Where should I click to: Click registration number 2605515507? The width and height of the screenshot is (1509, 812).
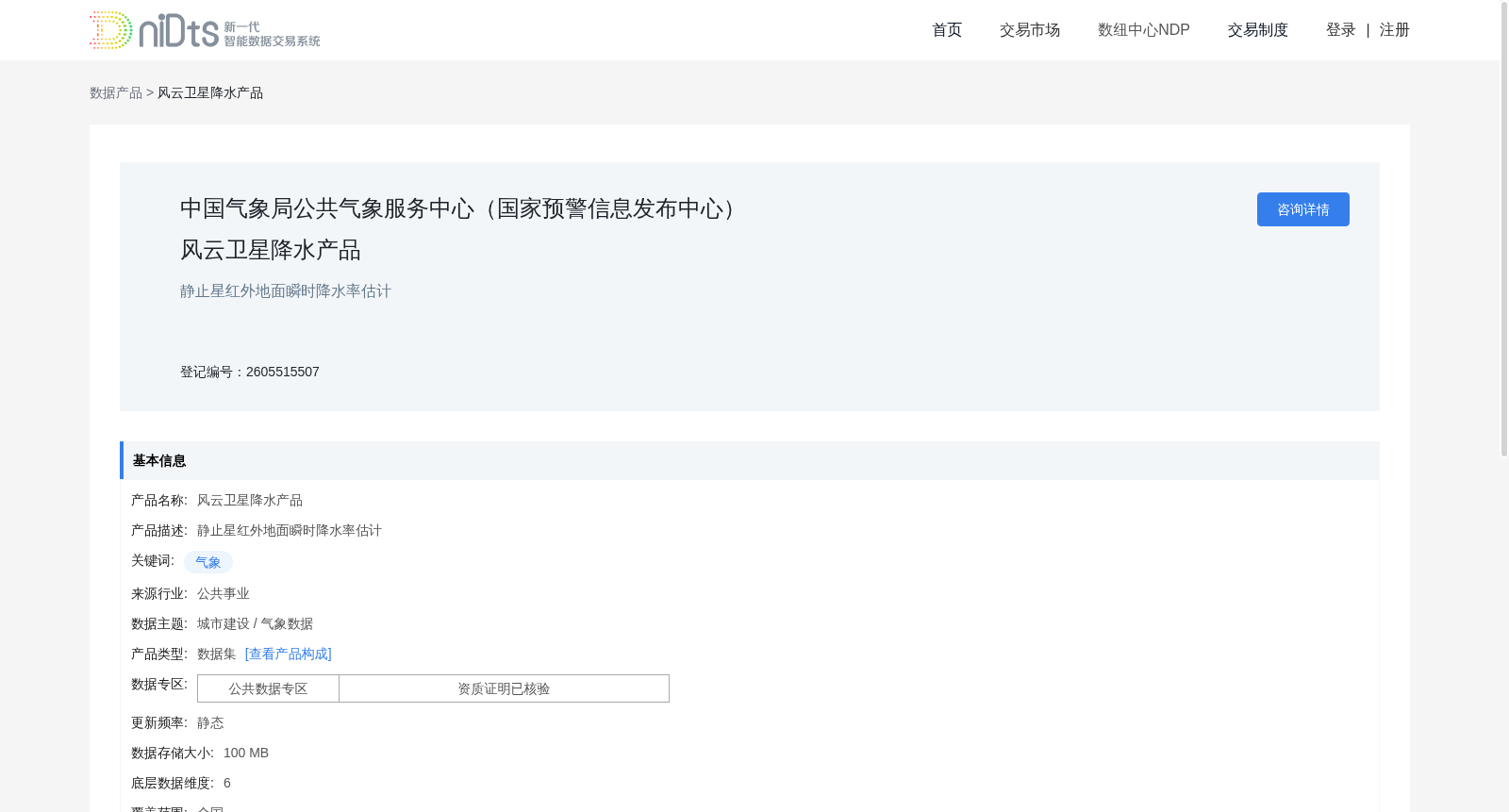[283, 372]
